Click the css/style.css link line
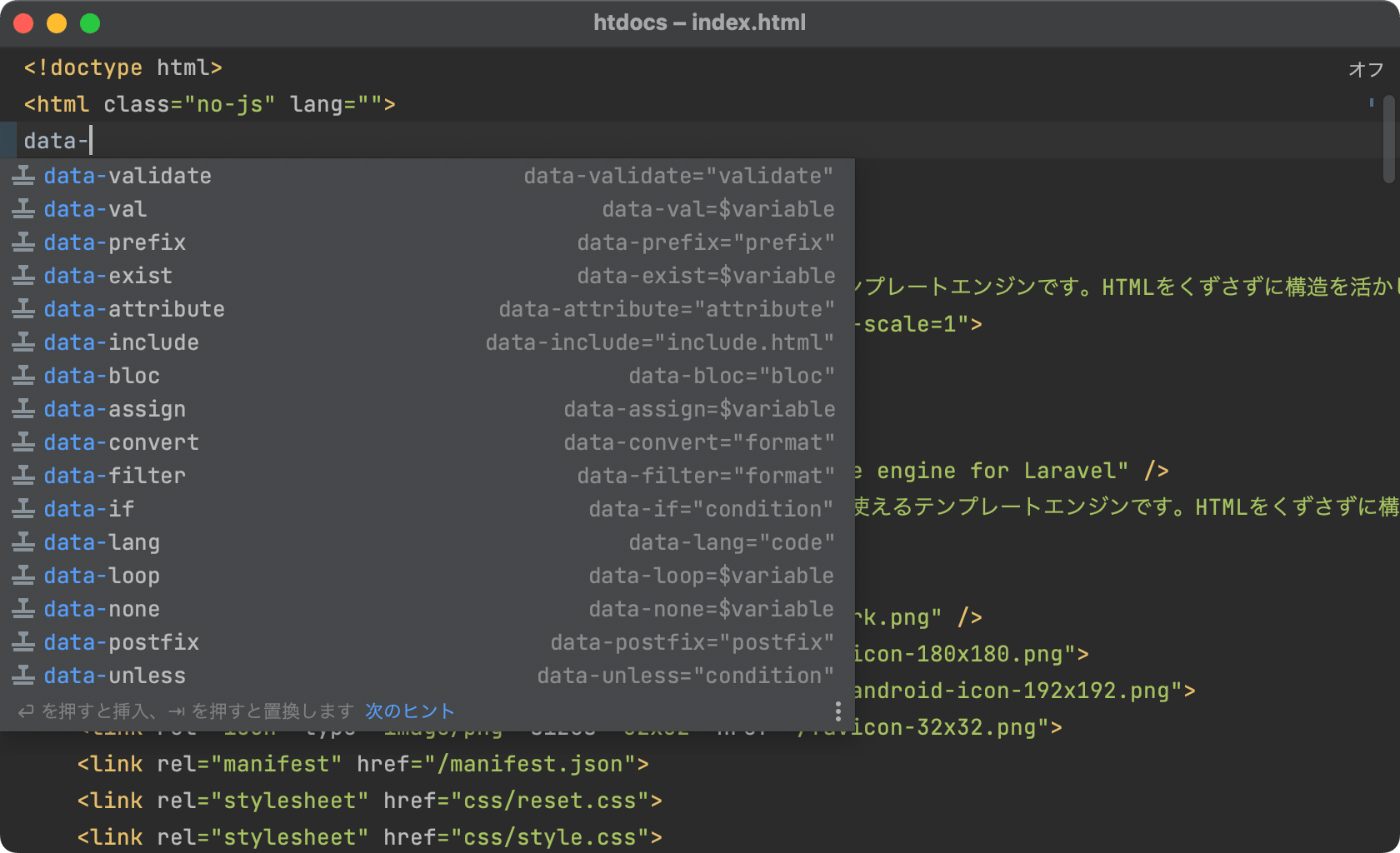Viewport: 1400px width, 853px height. (x=370, y=837)
